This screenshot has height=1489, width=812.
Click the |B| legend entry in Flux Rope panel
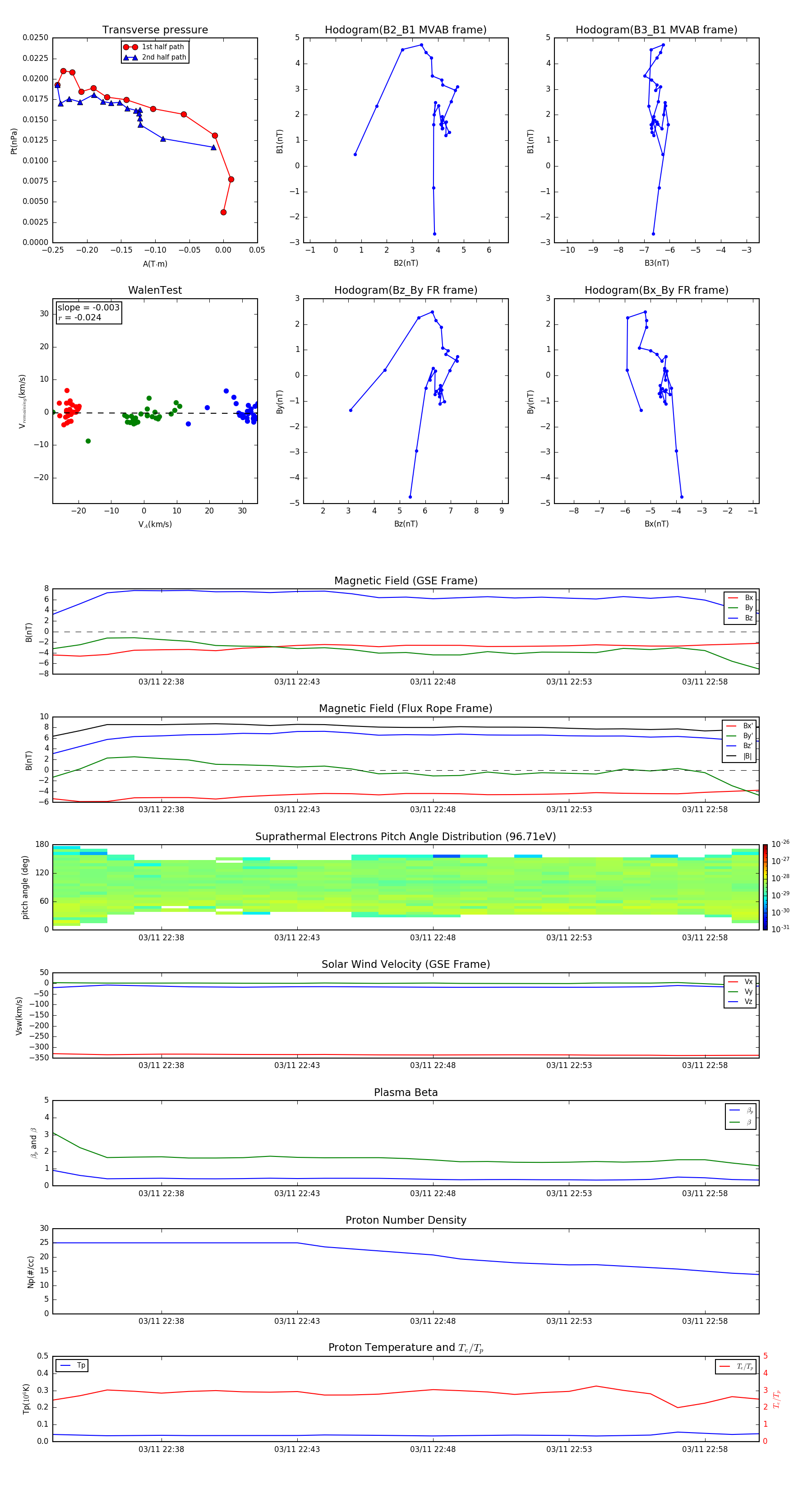pos(739,756)
